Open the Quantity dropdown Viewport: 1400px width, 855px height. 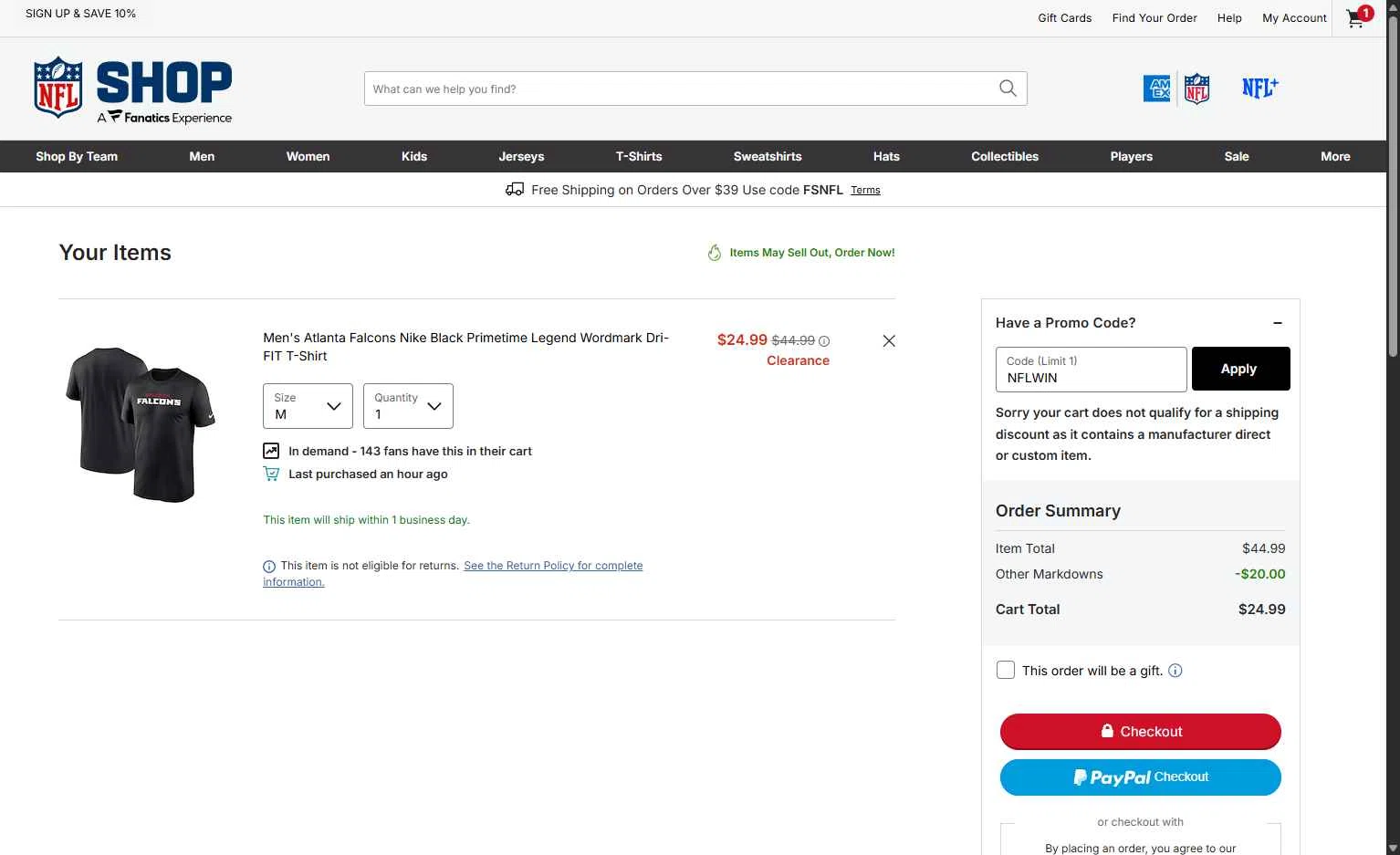tap(408, 406)
